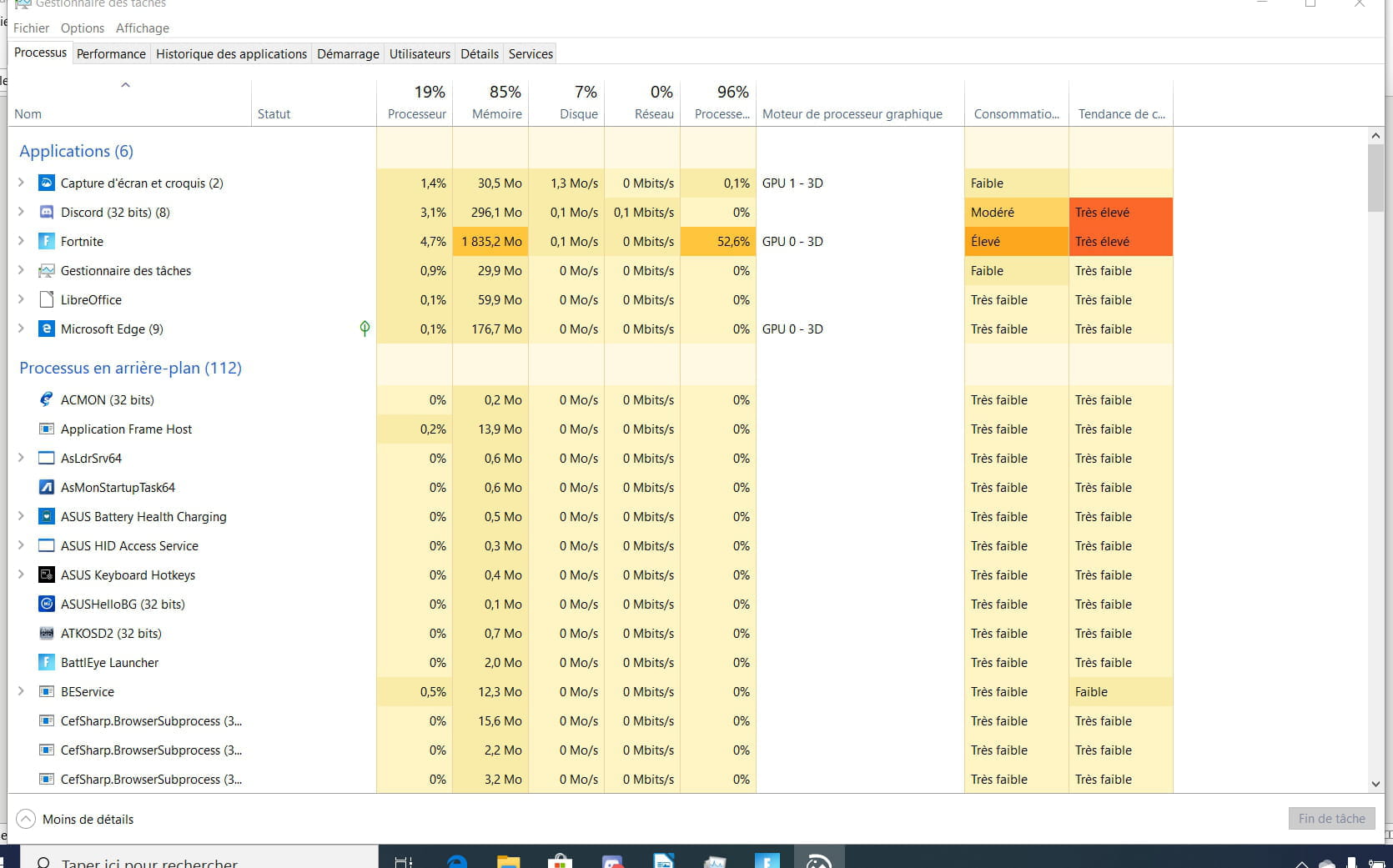Sort by Moteur de processeur graphique column
Screen dimensions: 1393x868
[860, 103]
